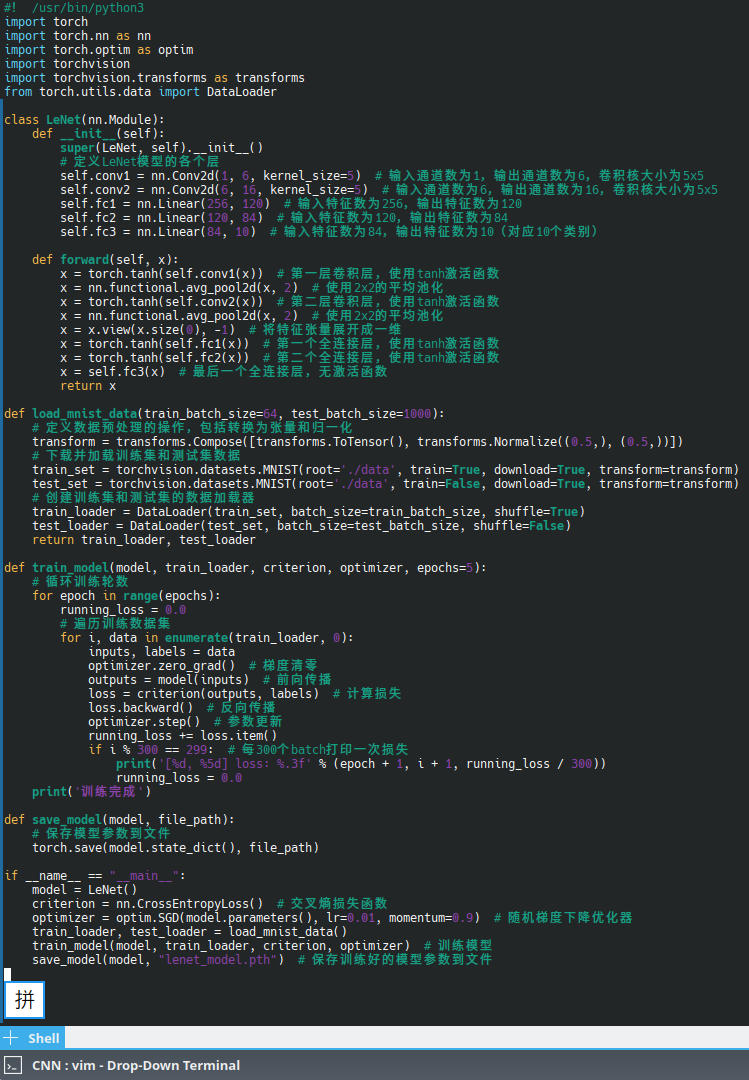Click 'train_loader = DataLoader(train_set' line
This screenshot has height=1080, width=749.
309,512
